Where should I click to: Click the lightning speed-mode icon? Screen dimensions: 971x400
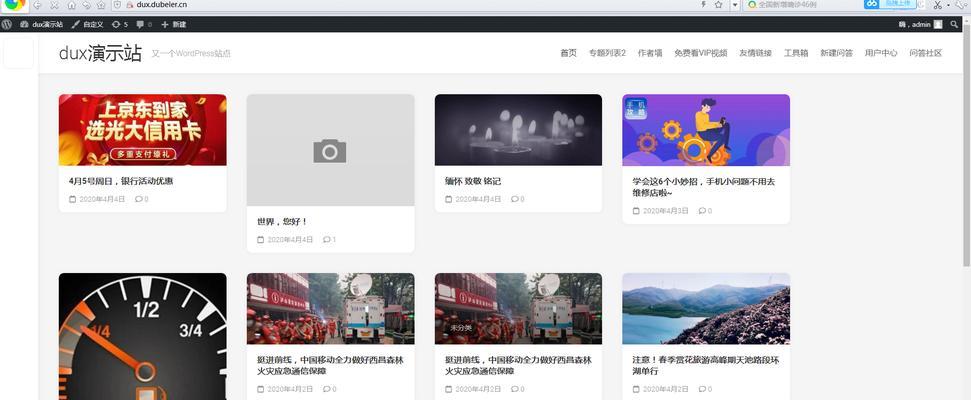tap(703, 5)
